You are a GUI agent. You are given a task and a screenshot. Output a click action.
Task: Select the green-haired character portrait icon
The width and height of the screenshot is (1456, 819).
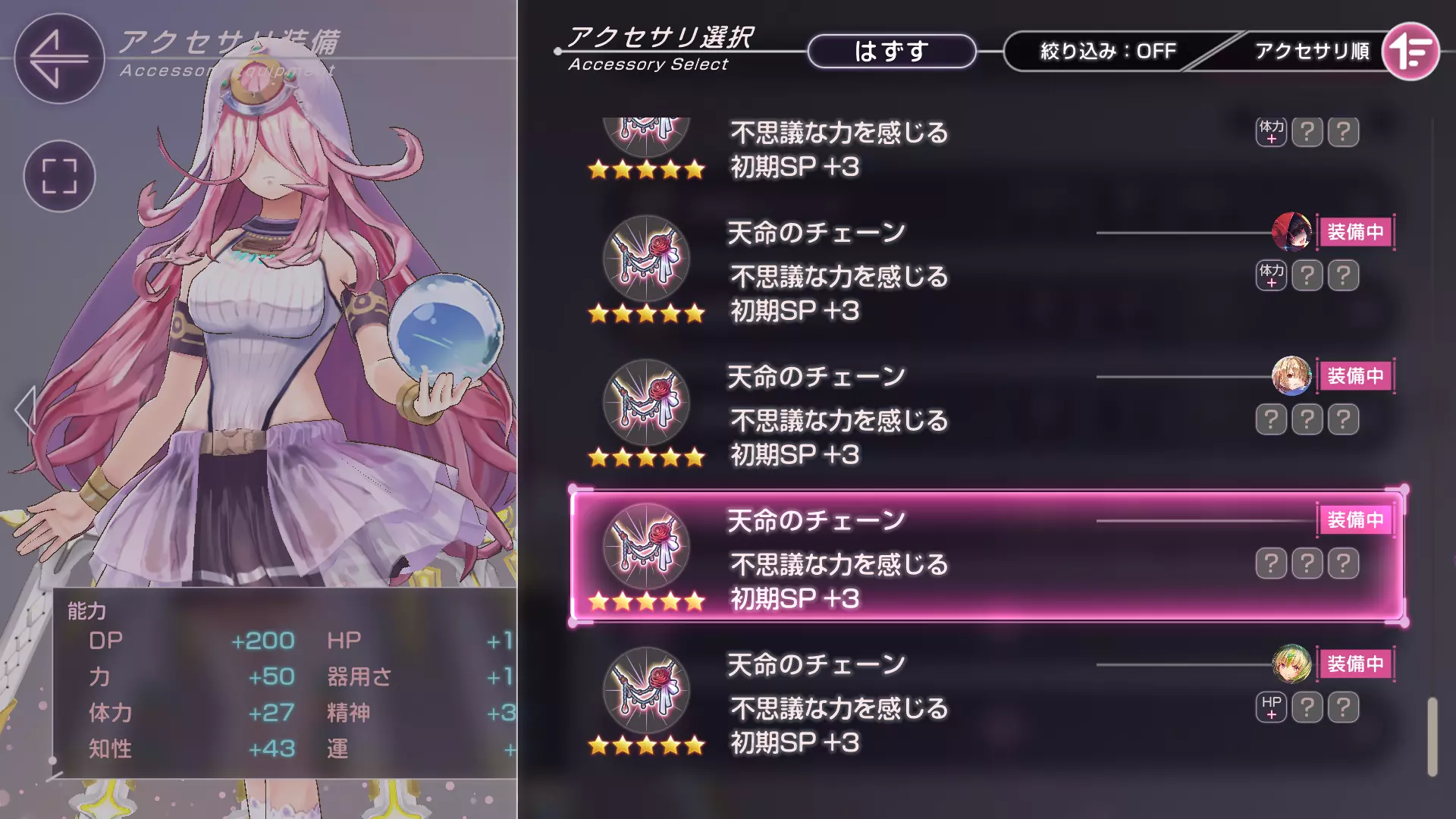(x=1291, y=664)
